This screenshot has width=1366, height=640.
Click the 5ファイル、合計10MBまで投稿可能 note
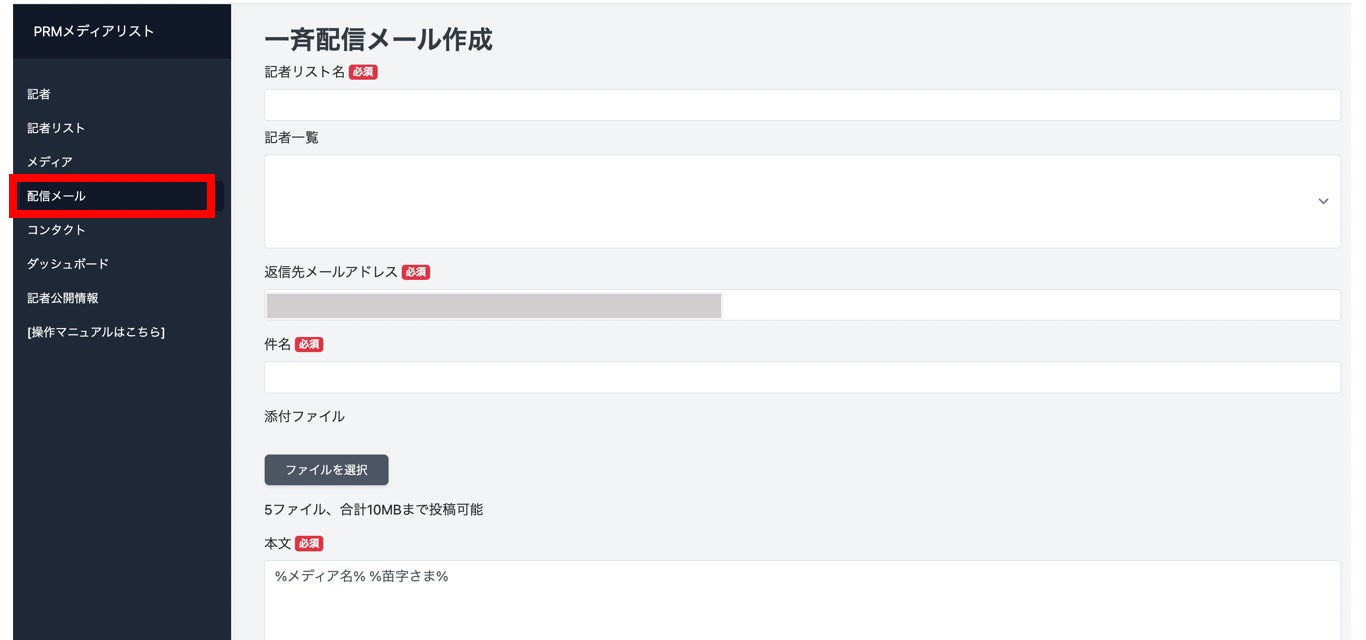point(373,509)
